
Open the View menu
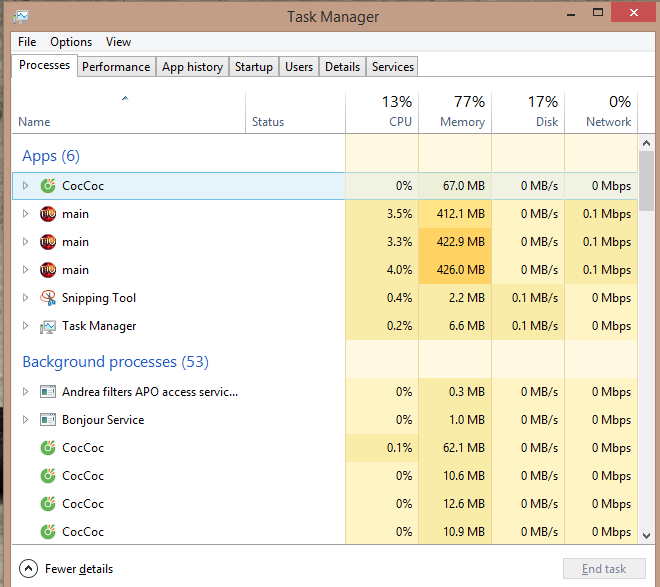(x=118, y=42)
